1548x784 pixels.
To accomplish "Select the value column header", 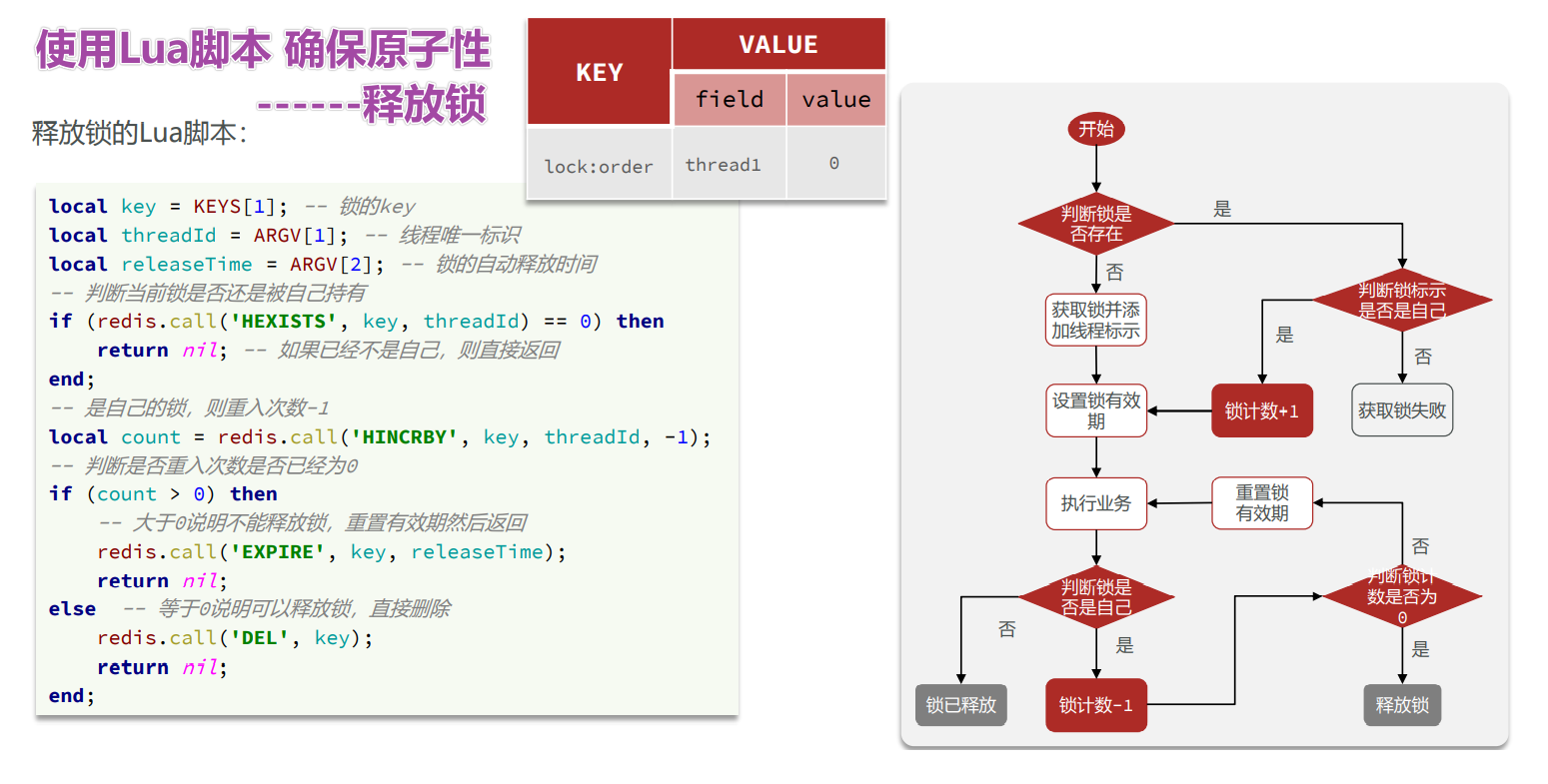I will click(x=836, y=99).
